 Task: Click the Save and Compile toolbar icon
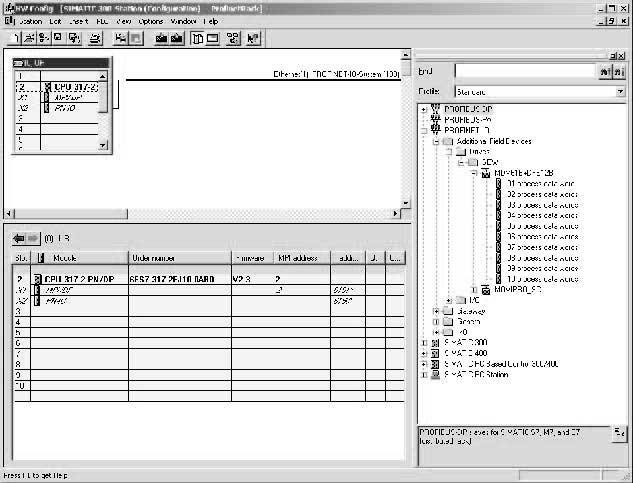click(74, 38)
